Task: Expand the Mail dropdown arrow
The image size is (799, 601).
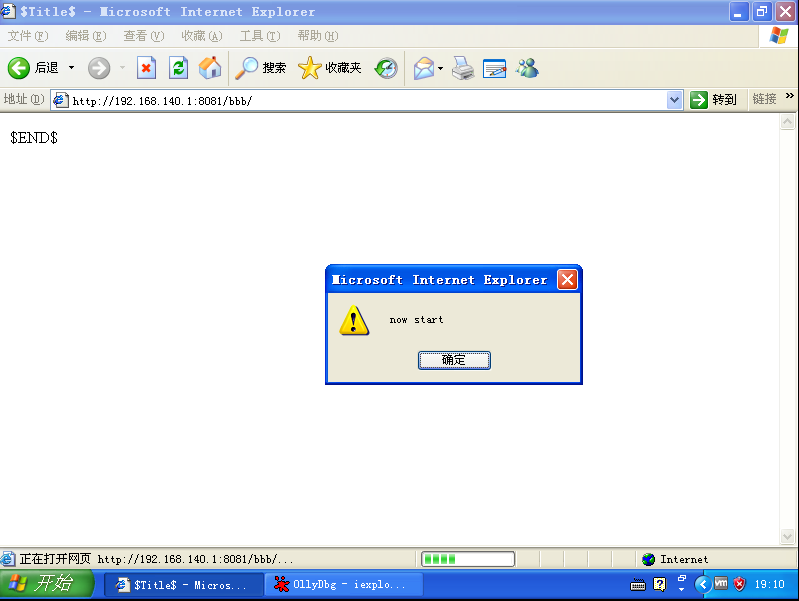Action: 441,68
